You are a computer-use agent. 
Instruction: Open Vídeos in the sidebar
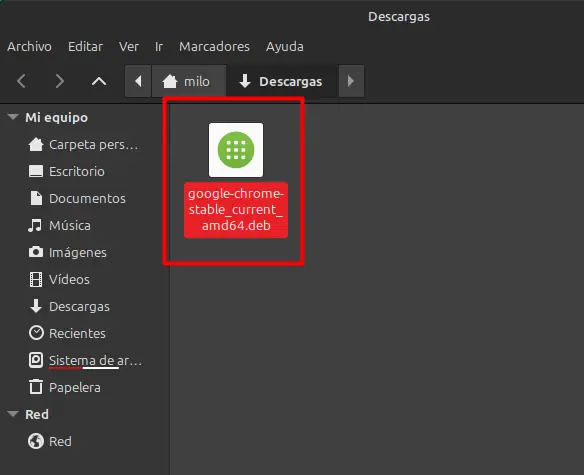[69, 279]
